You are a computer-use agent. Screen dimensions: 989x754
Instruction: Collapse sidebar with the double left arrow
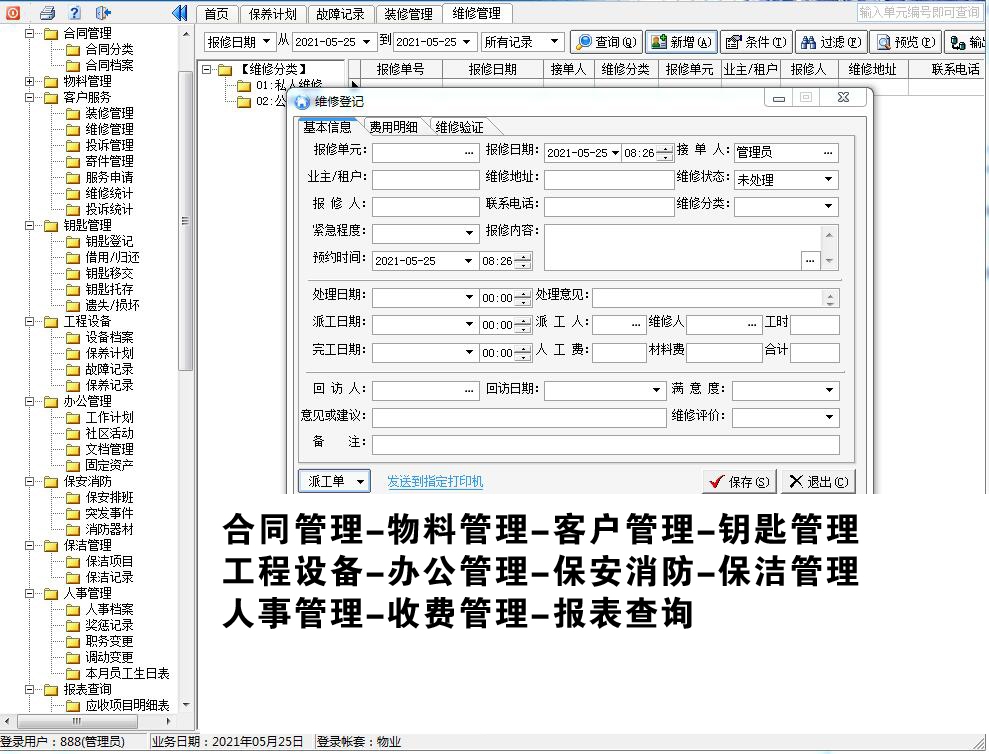point(180,13)
